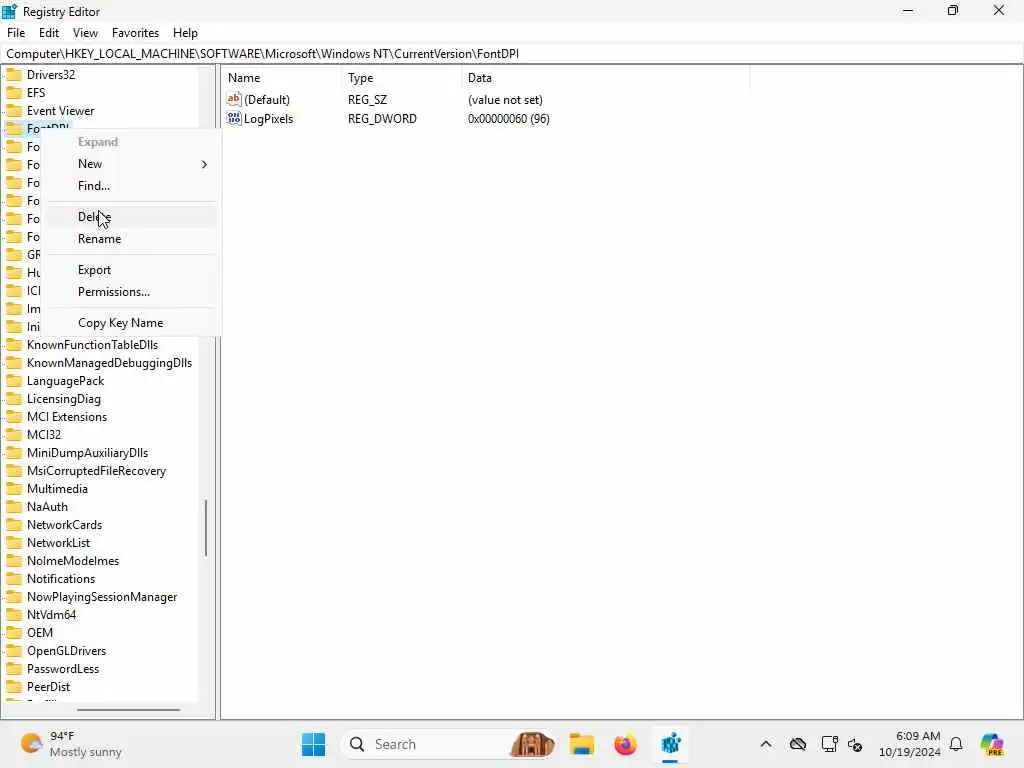Open the File menu
Image resolution: width=1024 pixels, height=768 pixels.
pos(16,33)
